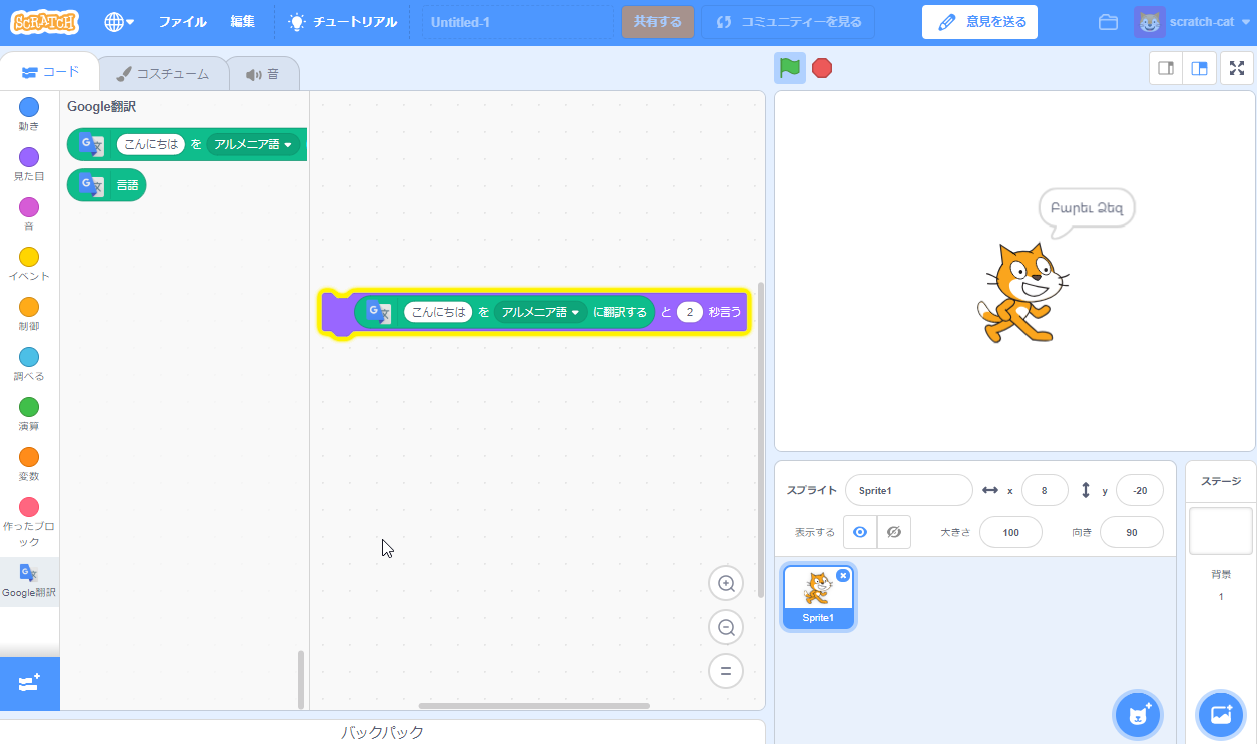The image size is (1257, 744).
Task: Click the palette vertical scrollbar
Action: [301, 678]
